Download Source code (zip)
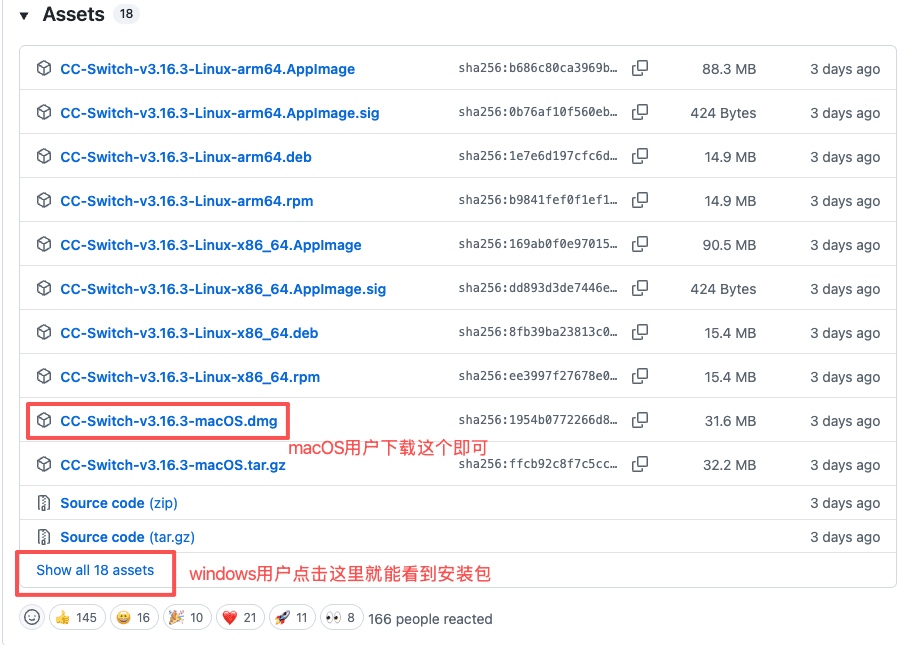This screenshot has height=645, width=911. tap(119, 503)
